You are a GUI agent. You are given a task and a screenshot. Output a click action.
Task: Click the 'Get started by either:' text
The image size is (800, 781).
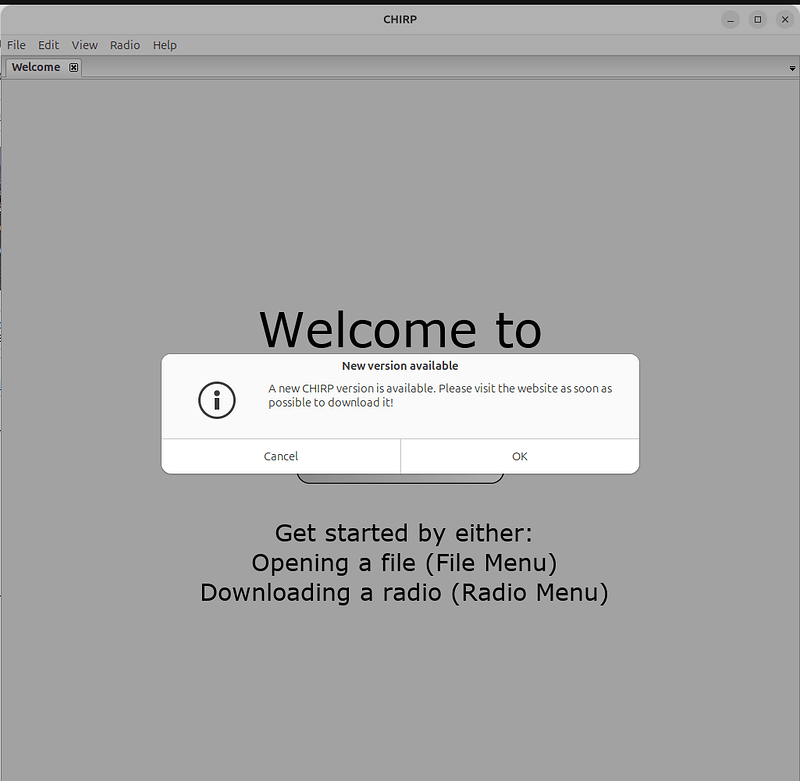pyautogui.click(x=404, y=533)
